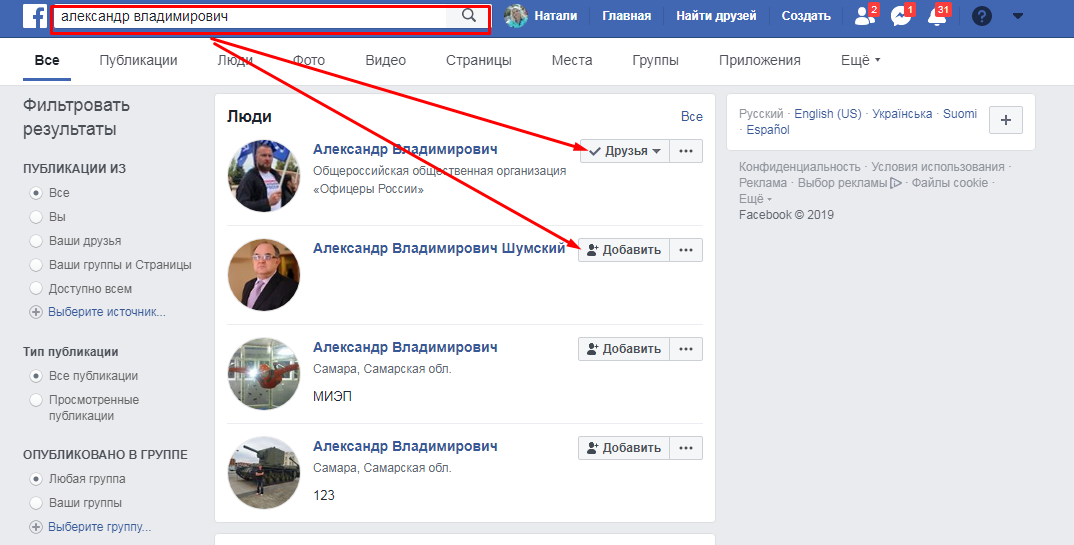Open the Создать link

pos(806,16)
